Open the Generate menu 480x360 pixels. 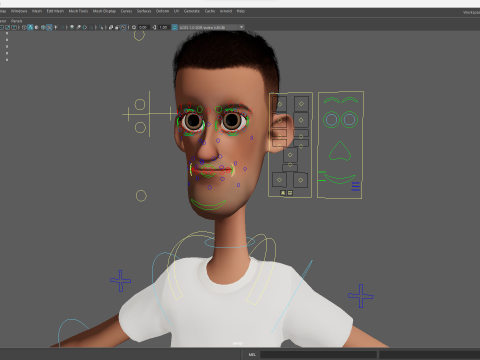pyautogui.click(x=192, y=11)
